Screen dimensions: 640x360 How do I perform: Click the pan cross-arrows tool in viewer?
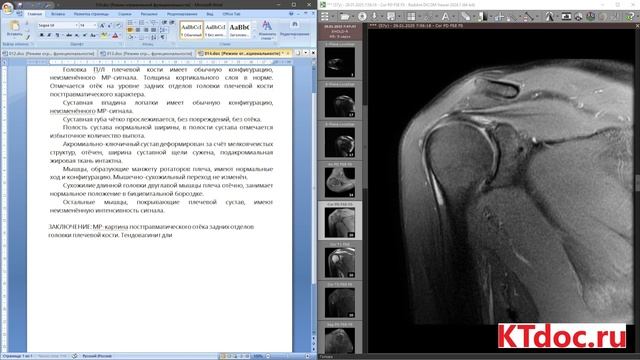click(499, 16)
